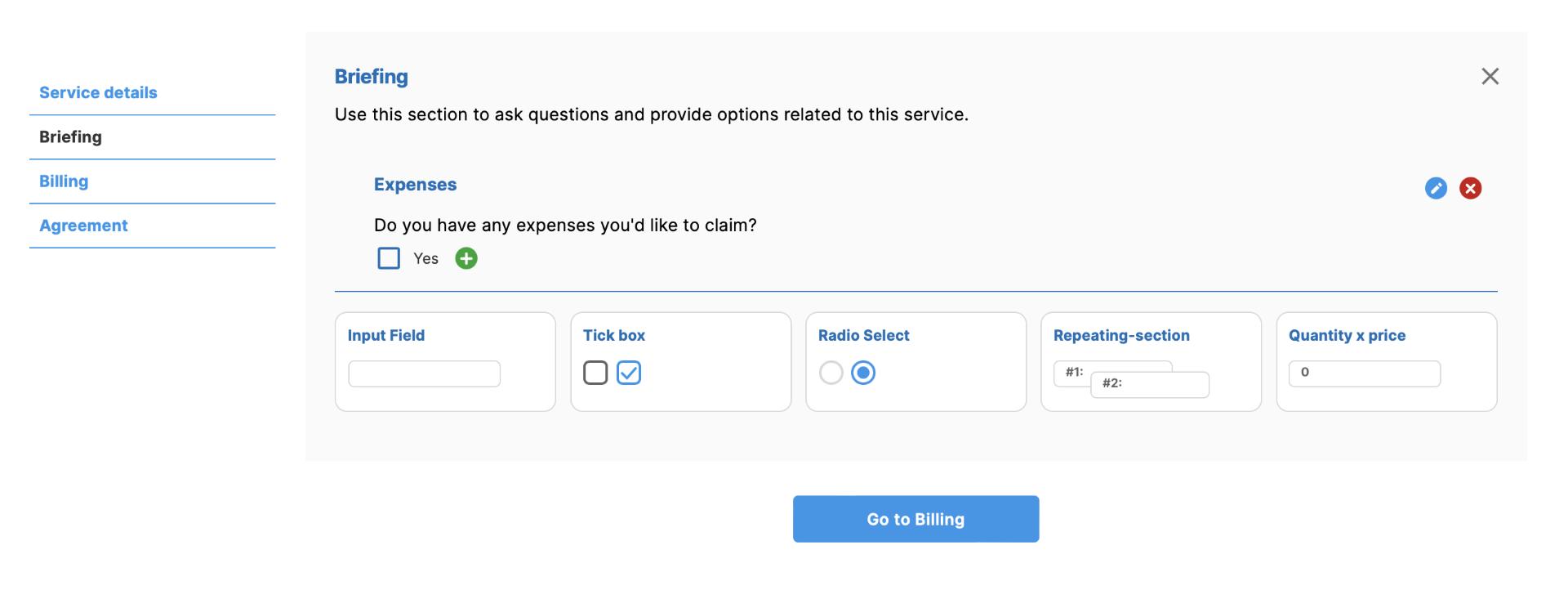Click the #1 field in Repeating-section card
1568x599 pixels.
tap(1072, 373)
